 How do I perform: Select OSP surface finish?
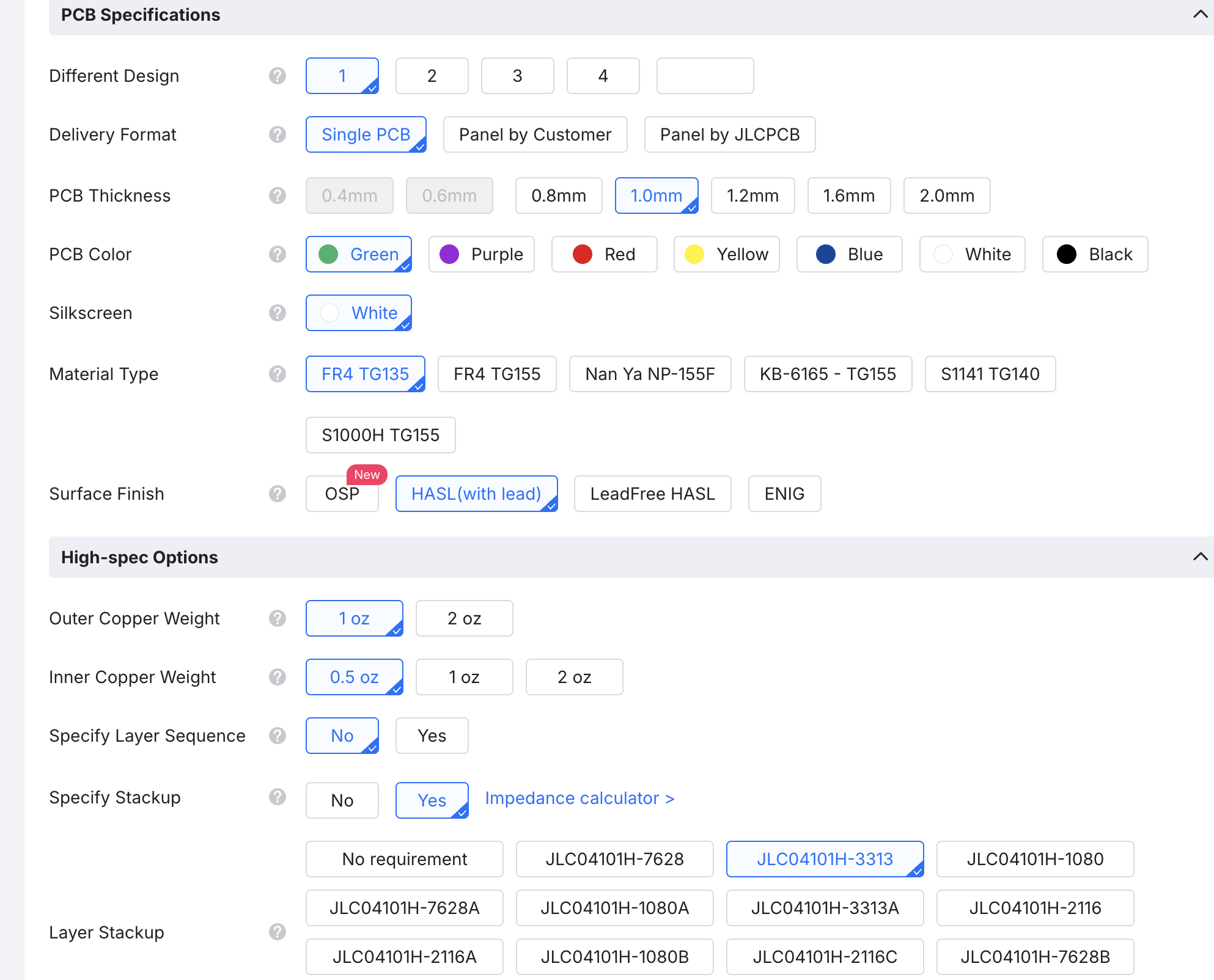(342, 494)
